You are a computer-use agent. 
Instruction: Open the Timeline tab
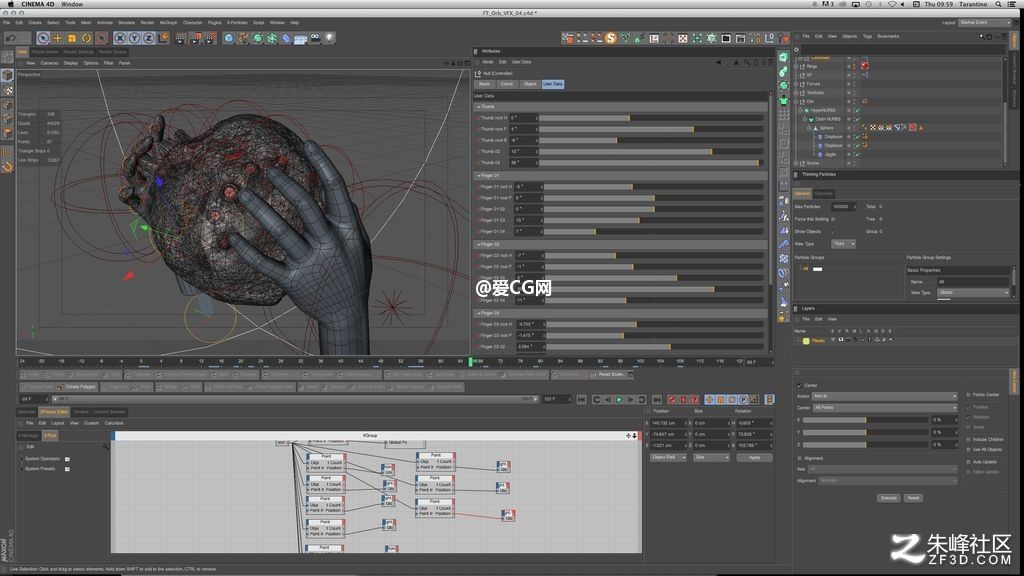[81, 412]
